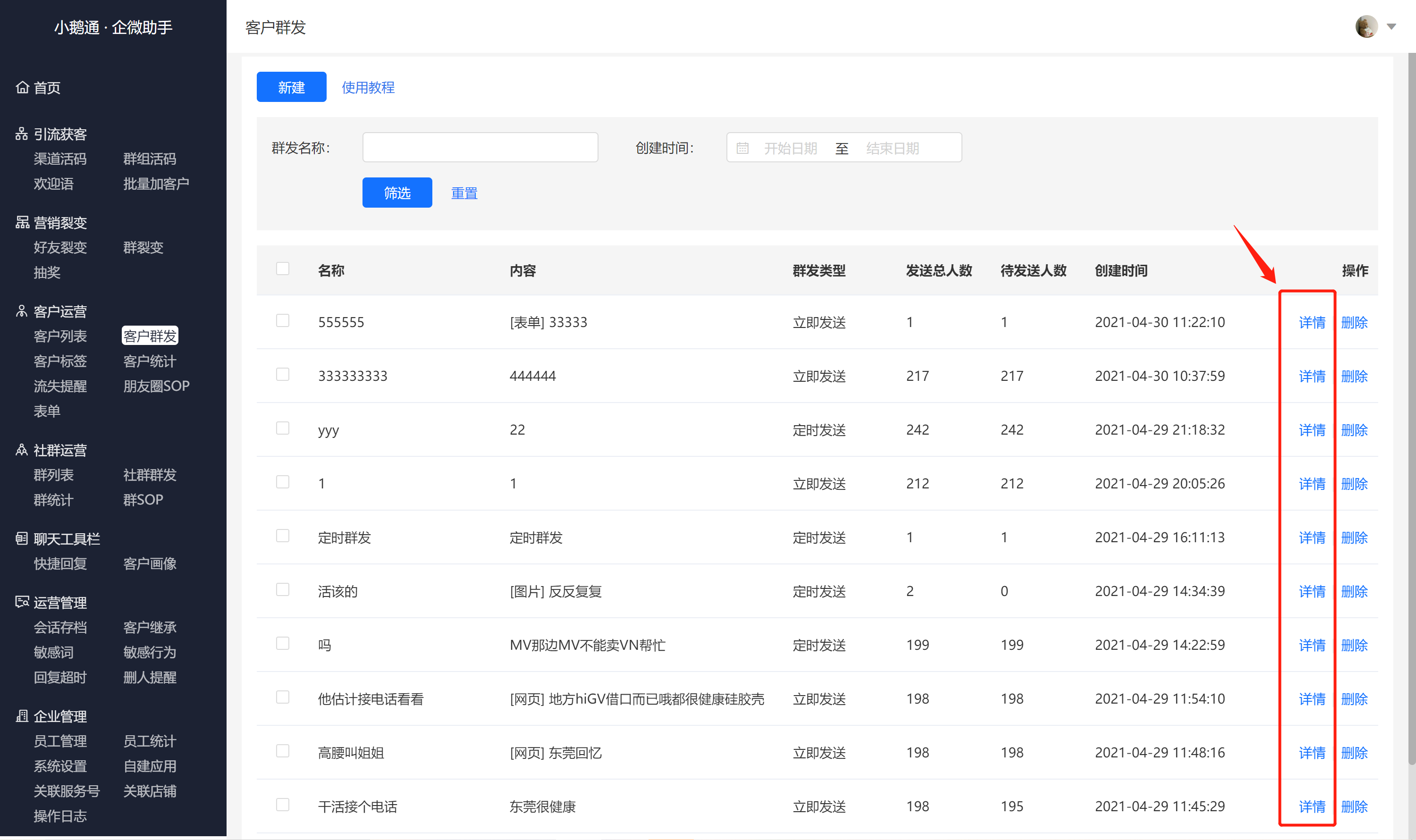Open the user avatar dropdown arrow
Screen dimensions: 1416x840
coord(1391,26)
